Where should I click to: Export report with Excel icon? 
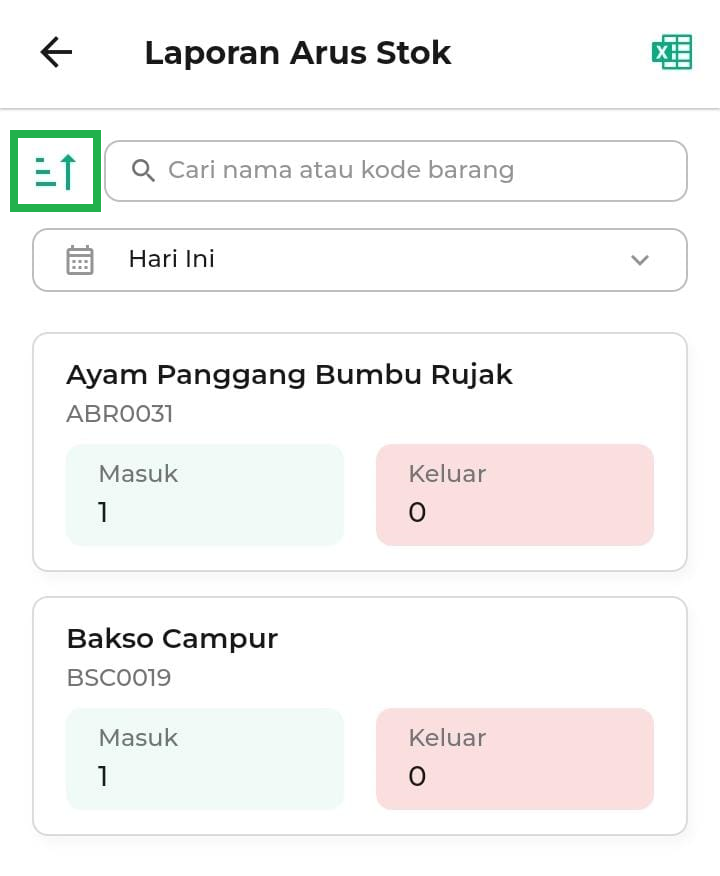672,52
